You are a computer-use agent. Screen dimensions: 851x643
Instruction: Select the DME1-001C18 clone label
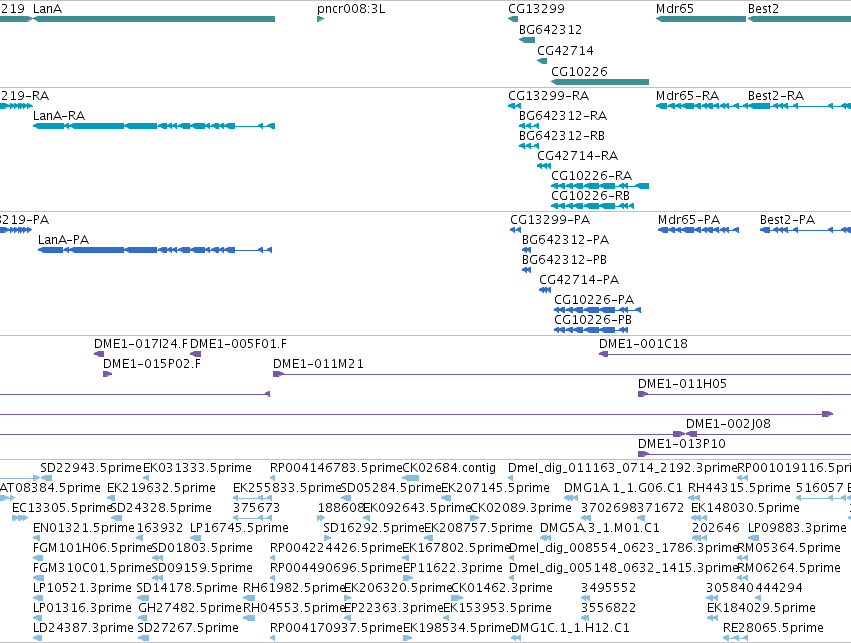point(644,344)
